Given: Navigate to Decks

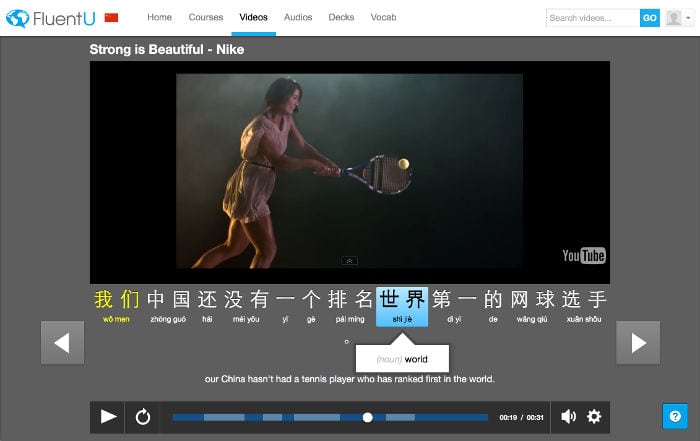Looking at the screenshot, I should click(x=341, y=17).
